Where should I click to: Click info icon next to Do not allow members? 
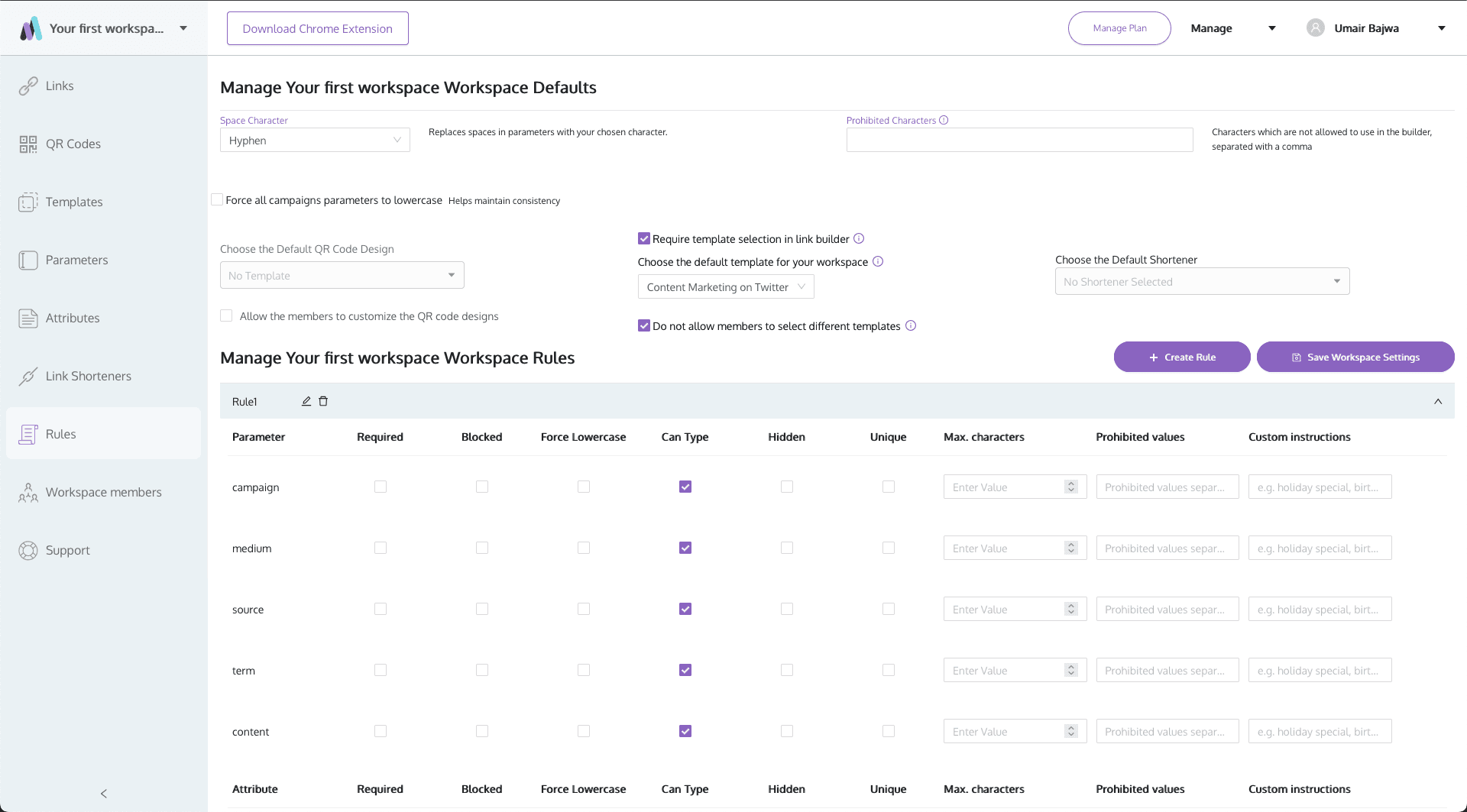pos(911,325)
